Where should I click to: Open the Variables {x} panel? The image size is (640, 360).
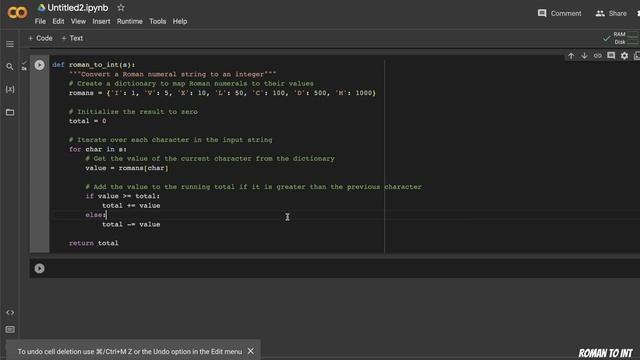point(10,89)
